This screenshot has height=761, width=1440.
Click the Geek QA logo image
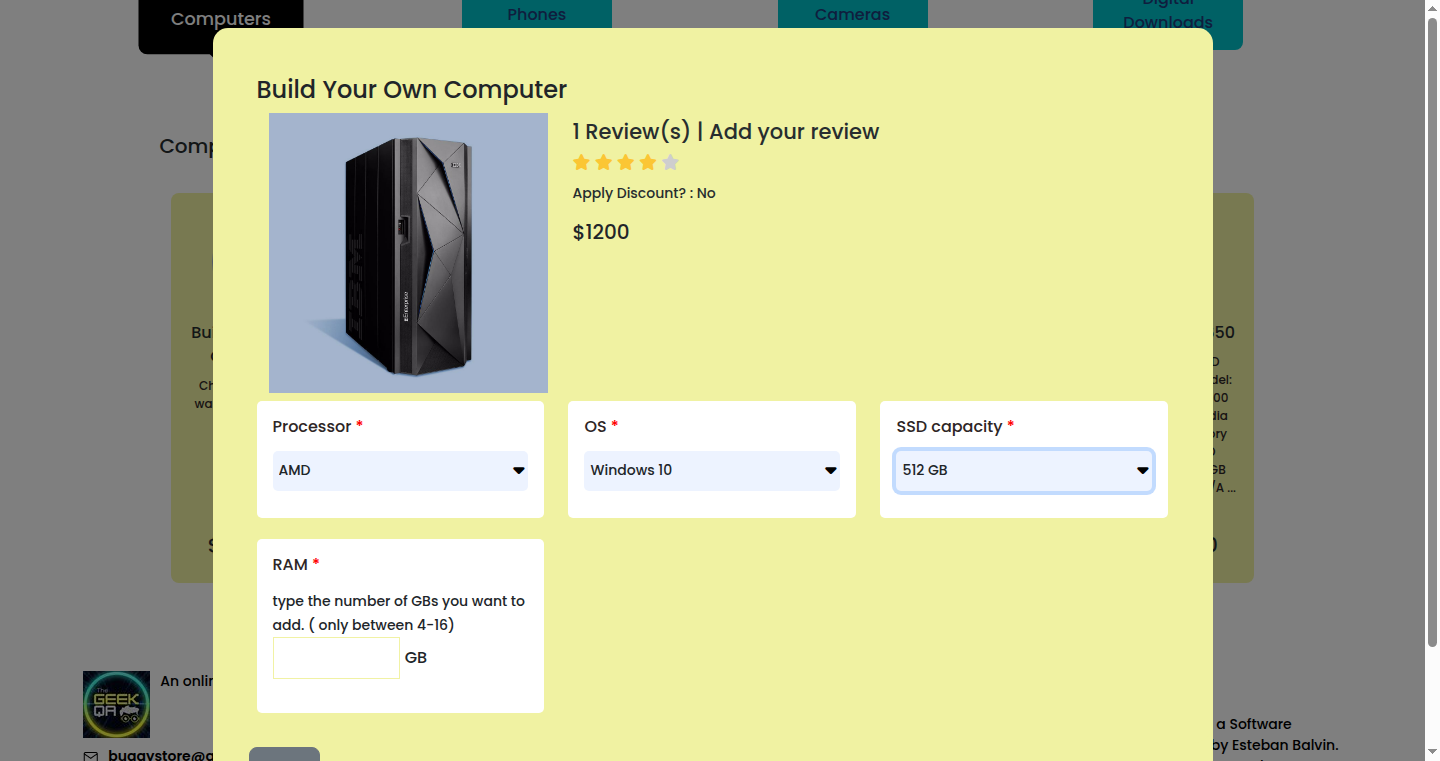116,704
